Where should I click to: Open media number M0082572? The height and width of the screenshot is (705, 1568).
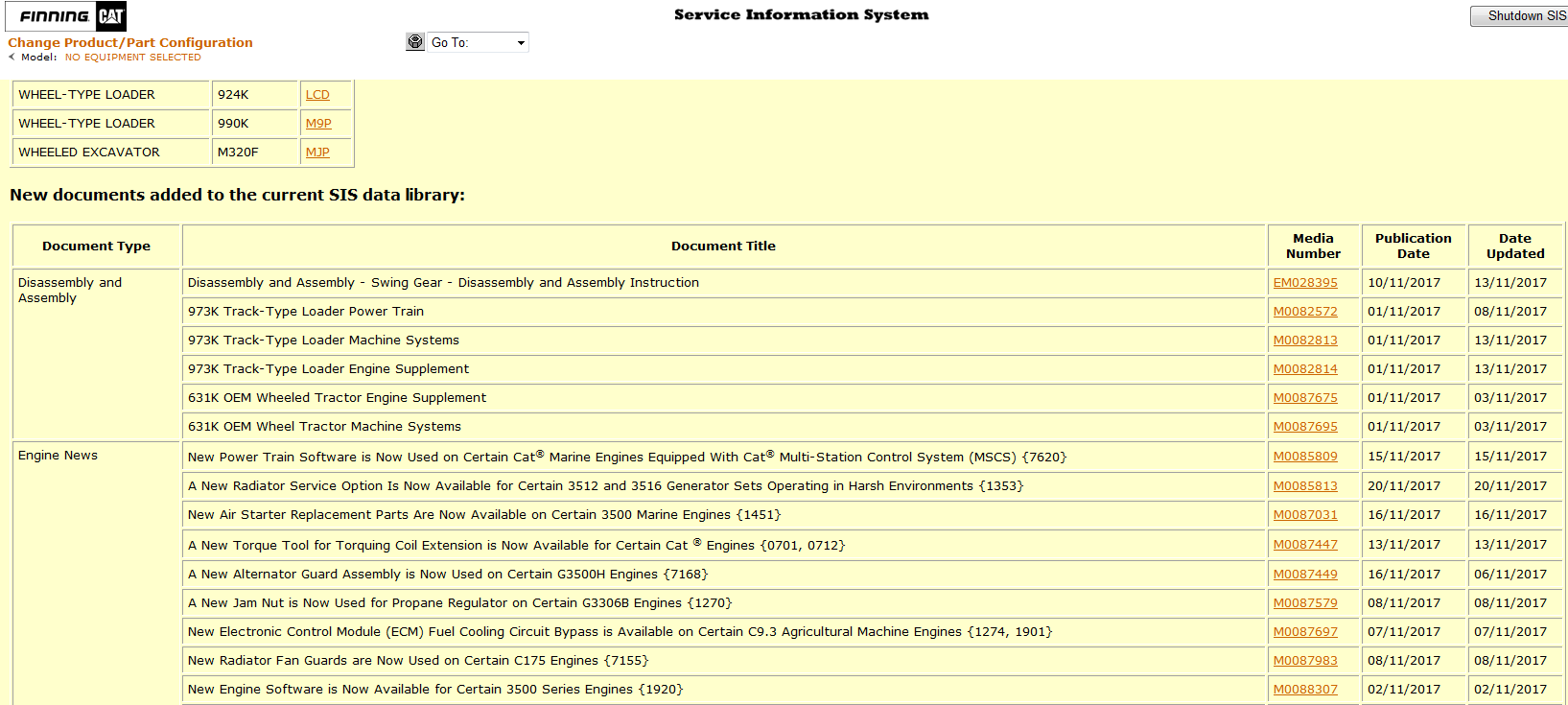1305,312
